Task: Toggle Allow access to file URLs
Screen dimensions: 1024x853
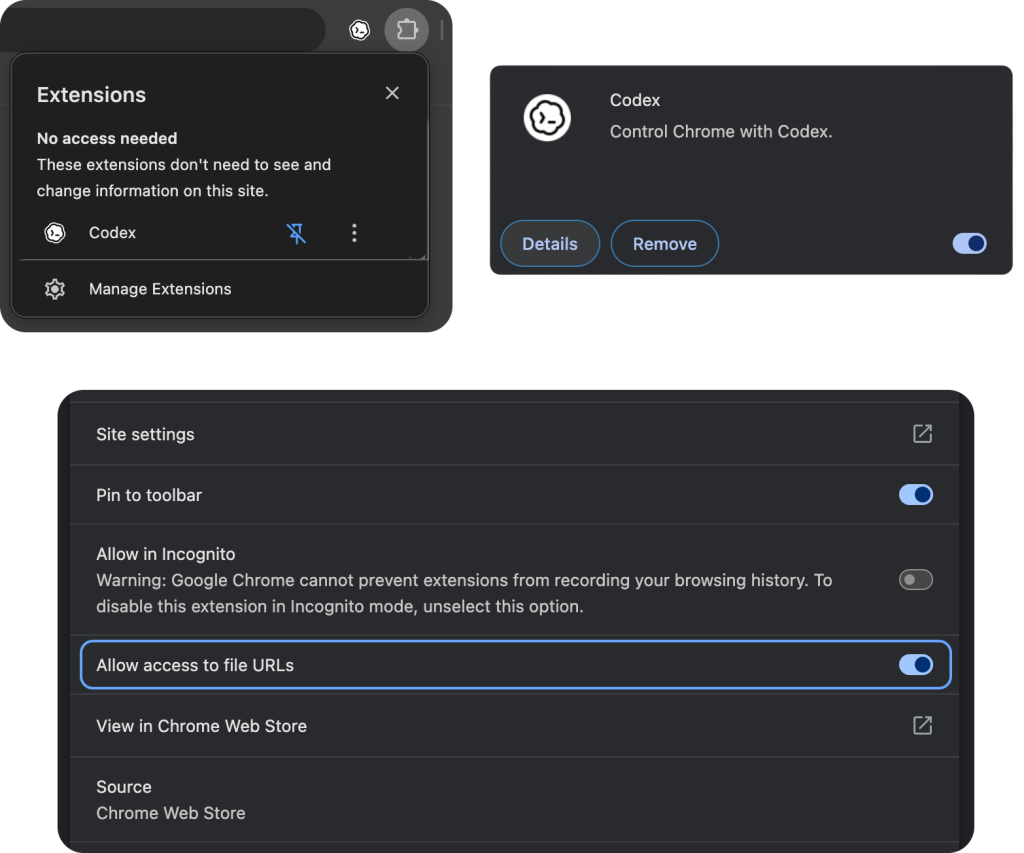Action: click(x=916, y=665)
